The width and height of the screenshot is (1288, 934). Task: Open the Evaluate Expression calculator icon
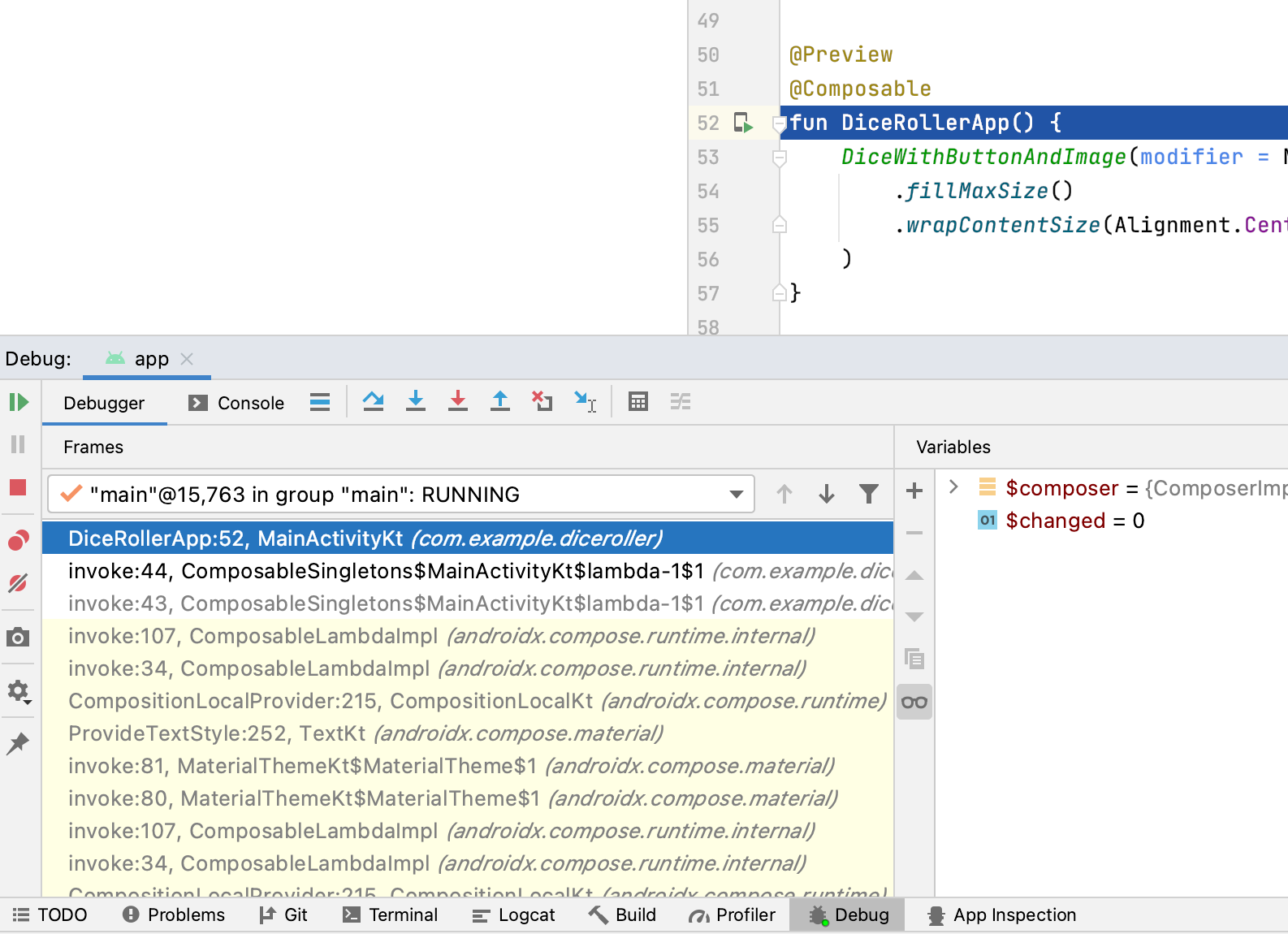tap(638, 401)
